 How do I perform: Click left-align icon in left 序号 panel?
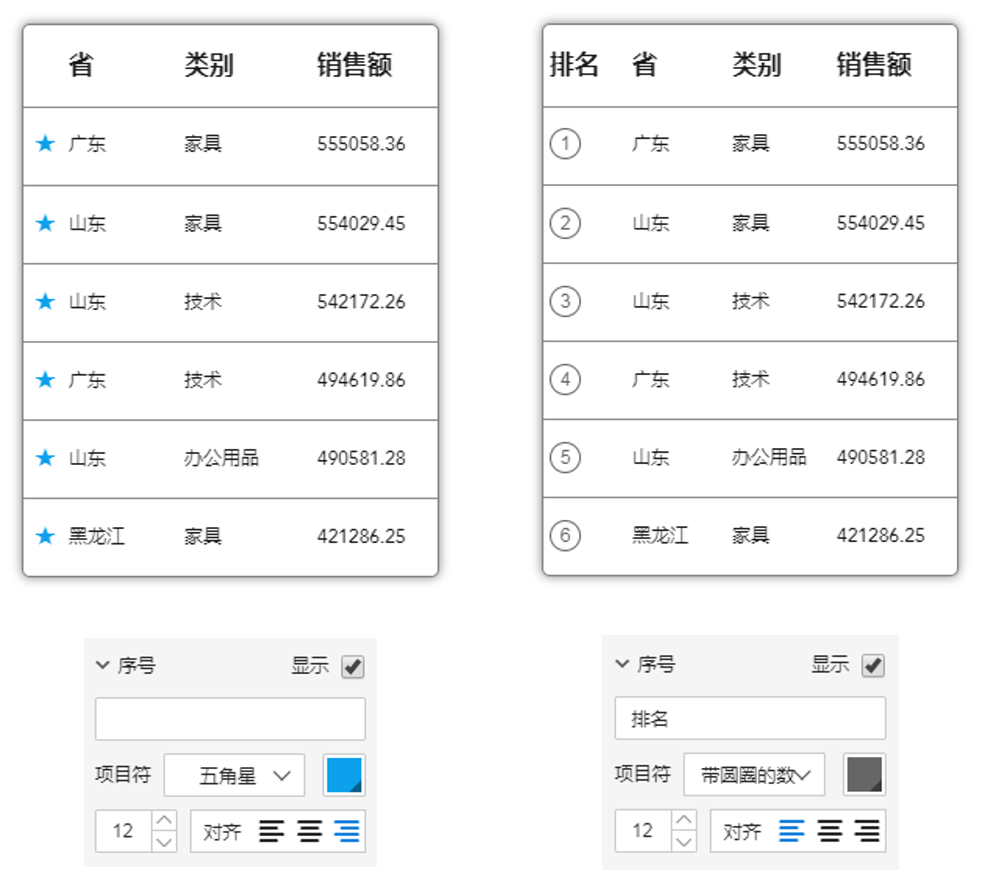[x=272, y=831]
